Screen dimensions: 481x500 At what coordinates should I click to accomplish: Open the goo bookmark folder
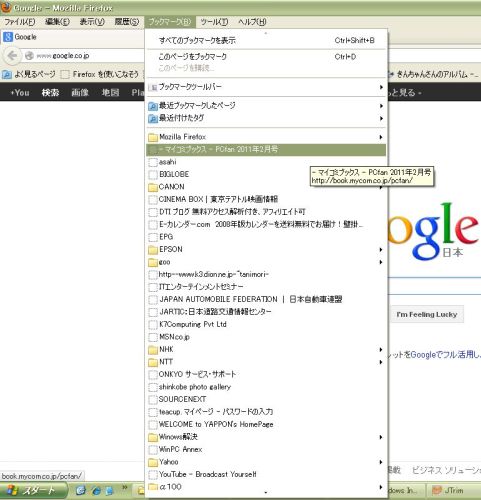click(266, 262)
